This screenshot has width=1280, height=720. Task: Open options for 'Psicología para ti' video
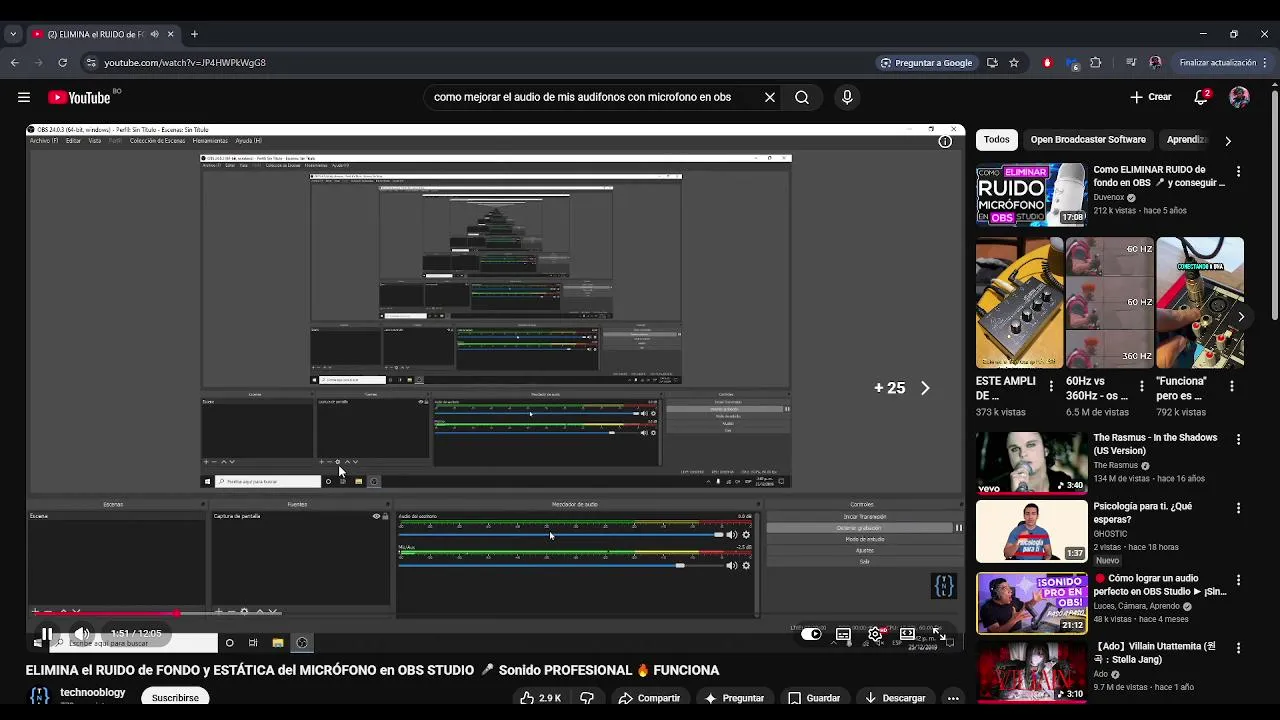1238,508
